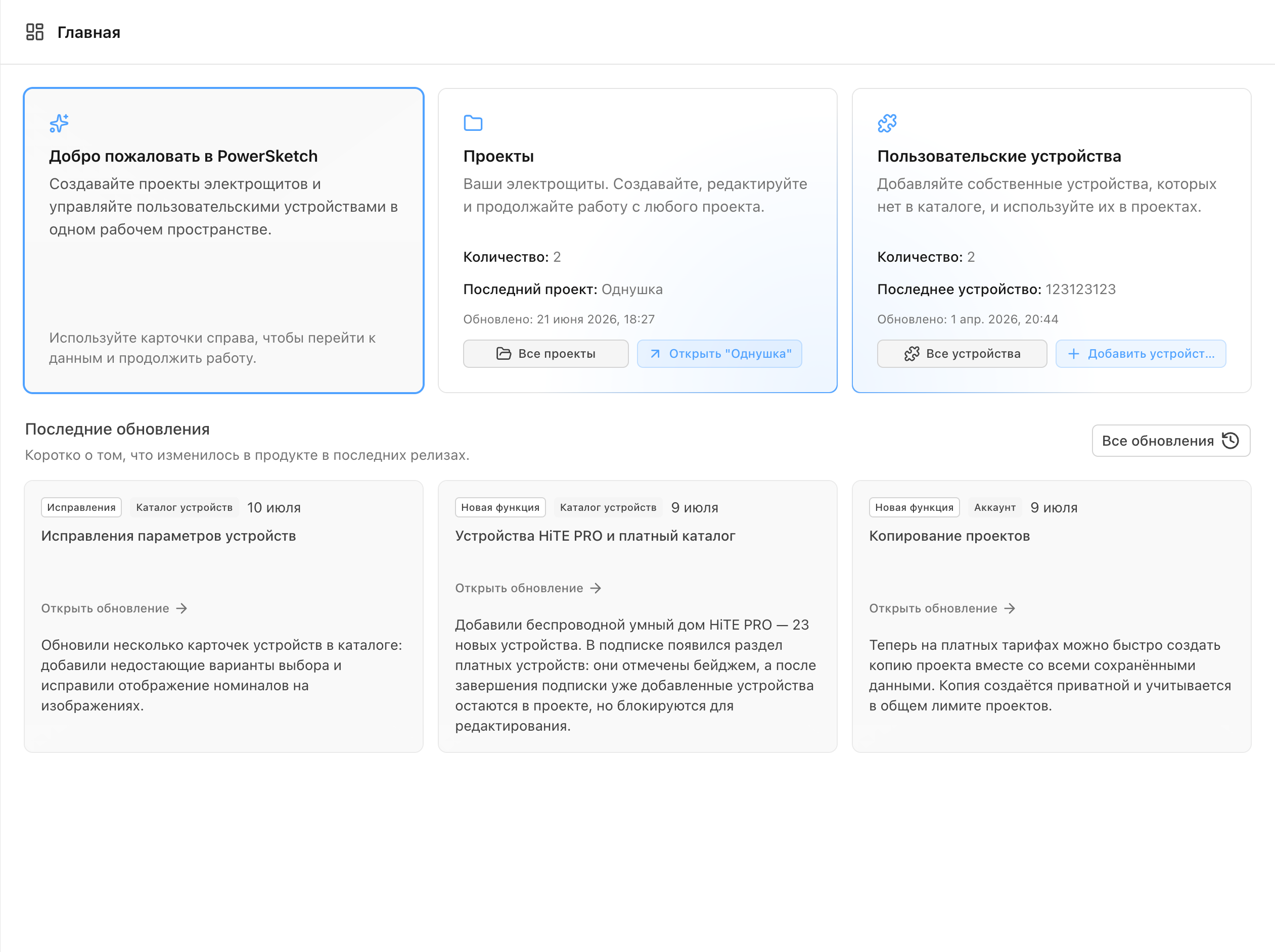
Task: Click Каталог устройств tag dated 9 июля
Action: pos(608,508)
